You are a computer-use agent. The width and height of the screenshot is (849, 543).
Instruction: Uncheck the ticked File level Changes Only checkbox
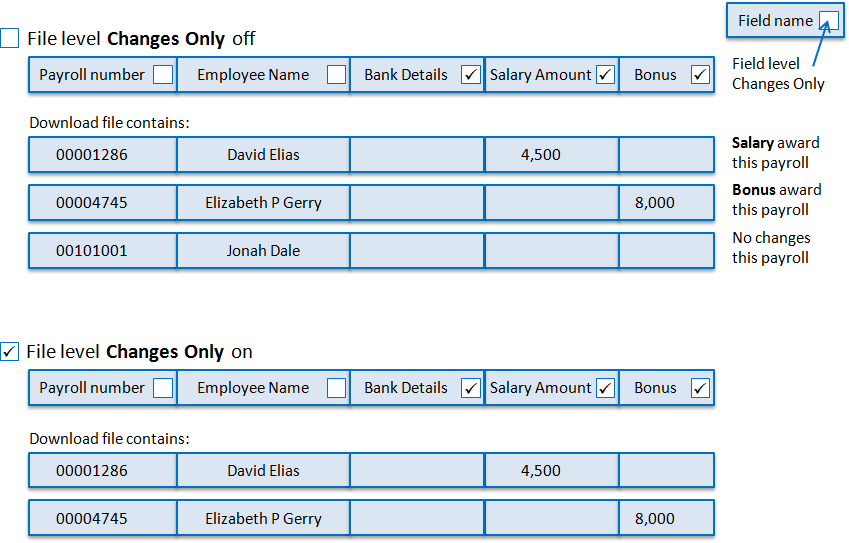(10, 351)
